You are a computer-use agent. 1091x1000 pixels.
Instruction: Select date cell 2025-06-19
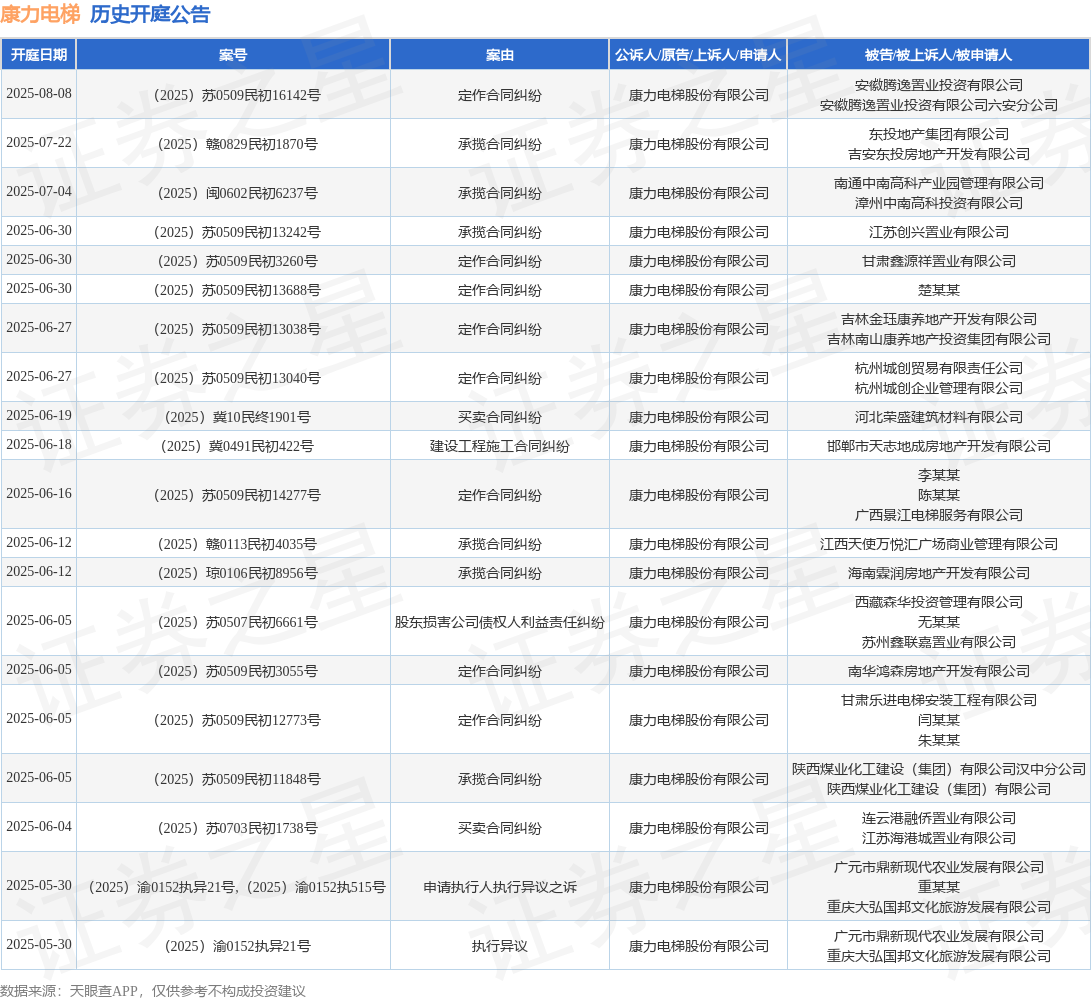tap(39, 415)
